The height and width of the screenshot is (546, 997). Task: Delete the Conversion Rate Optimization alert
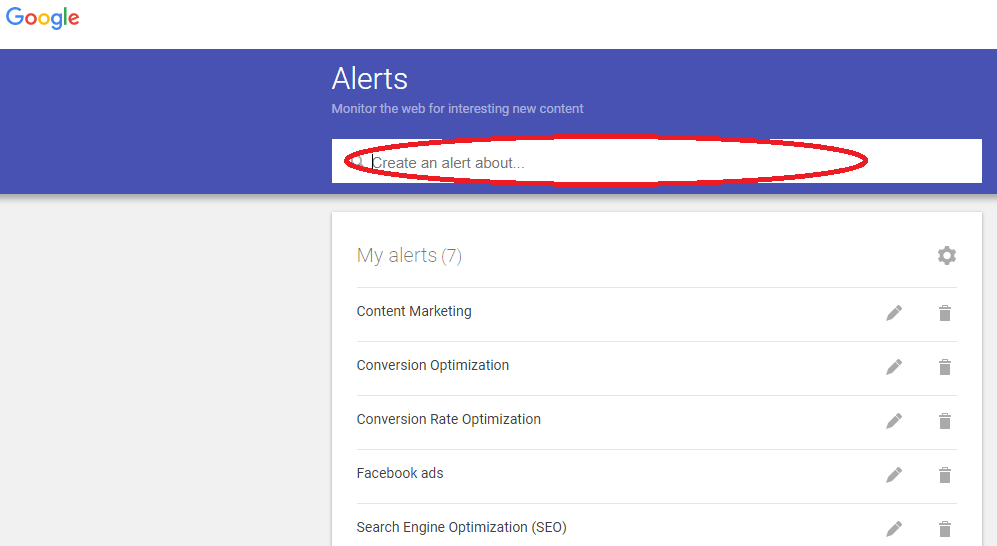945,421
